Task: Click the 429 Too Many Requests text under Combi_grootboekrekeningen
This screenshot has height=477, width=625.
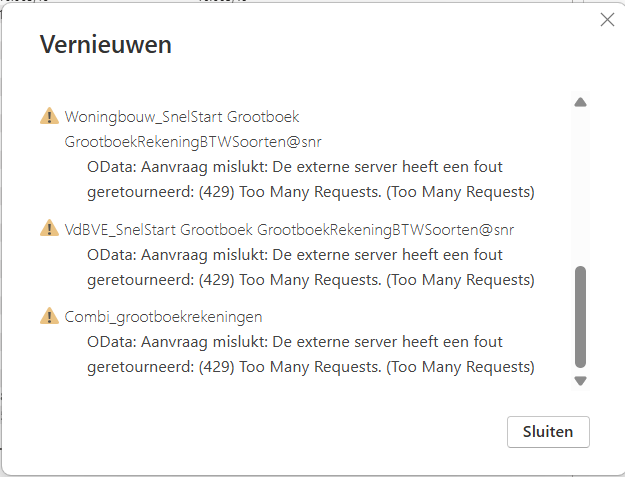Action: pos(310,367)
